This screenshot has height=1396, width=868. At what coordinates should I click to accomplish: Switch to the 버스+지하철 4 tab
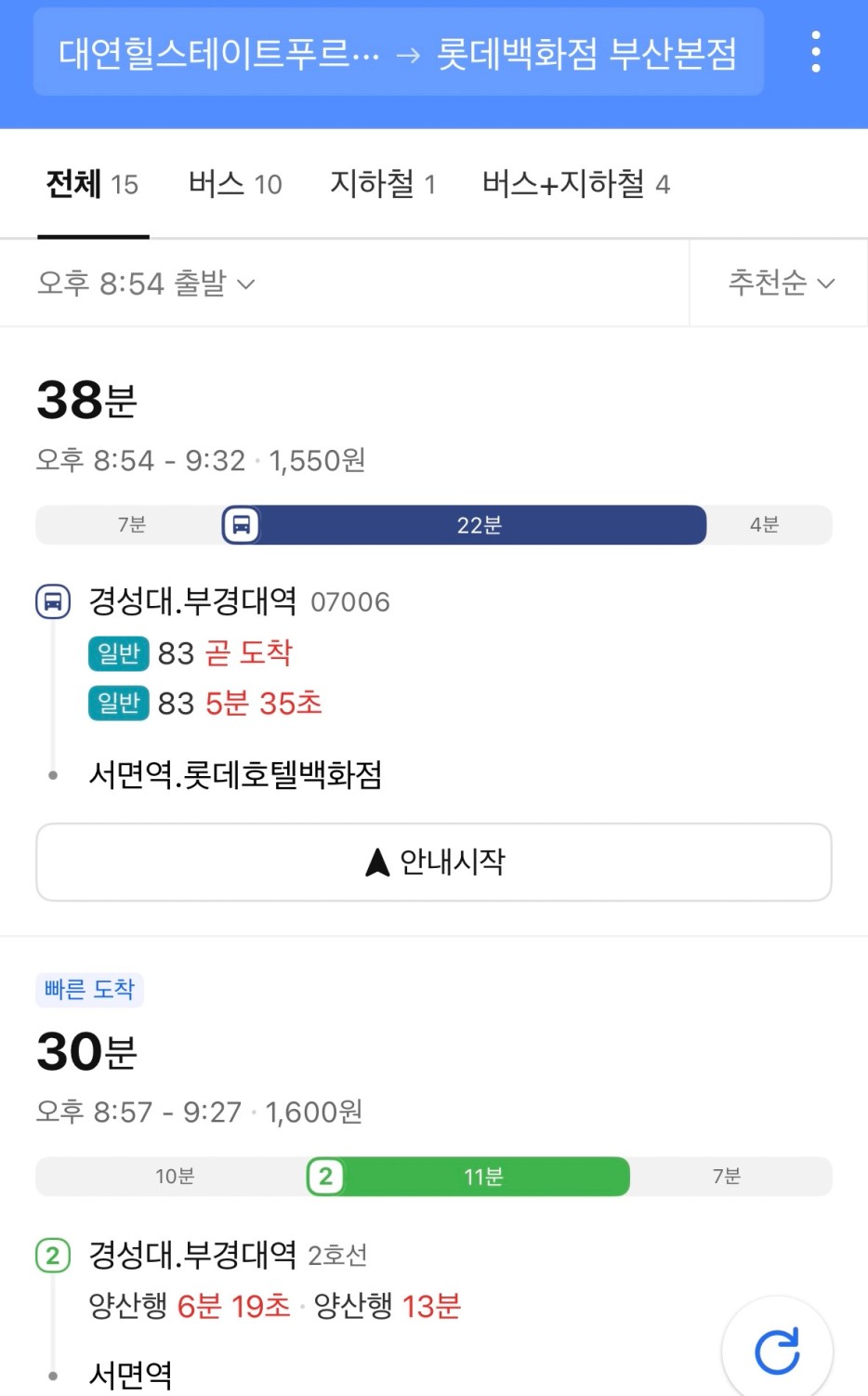(576, 184)
